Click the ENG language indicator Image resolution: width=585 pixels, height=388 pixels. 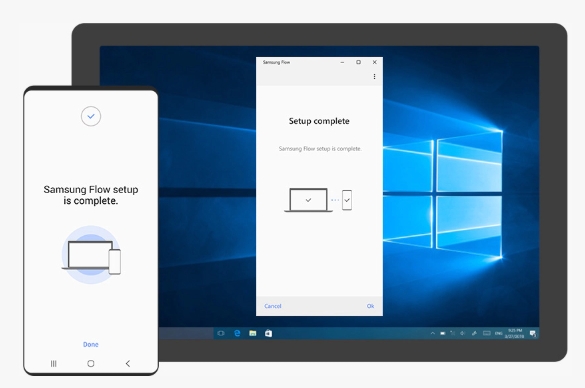tap(498, 333)
